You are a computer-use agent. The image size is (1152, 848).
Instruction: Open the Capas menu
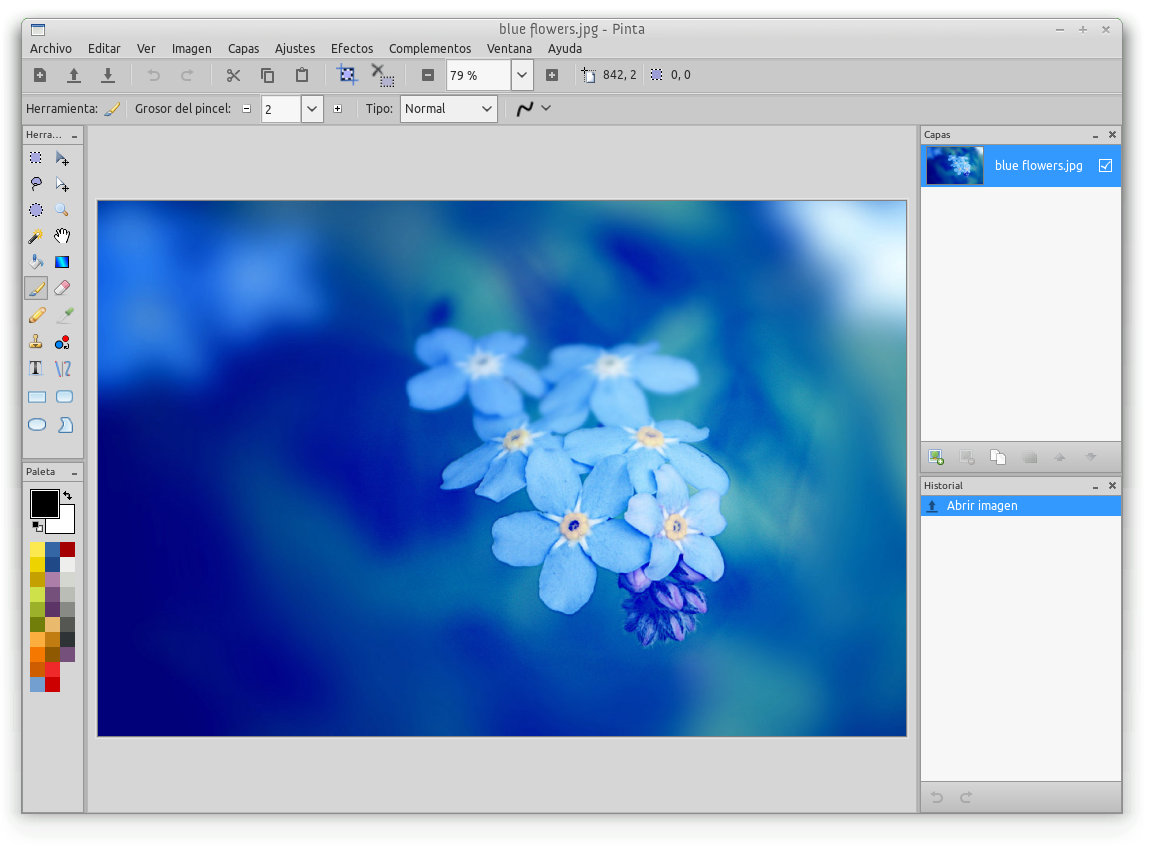[x=243, y=48]
